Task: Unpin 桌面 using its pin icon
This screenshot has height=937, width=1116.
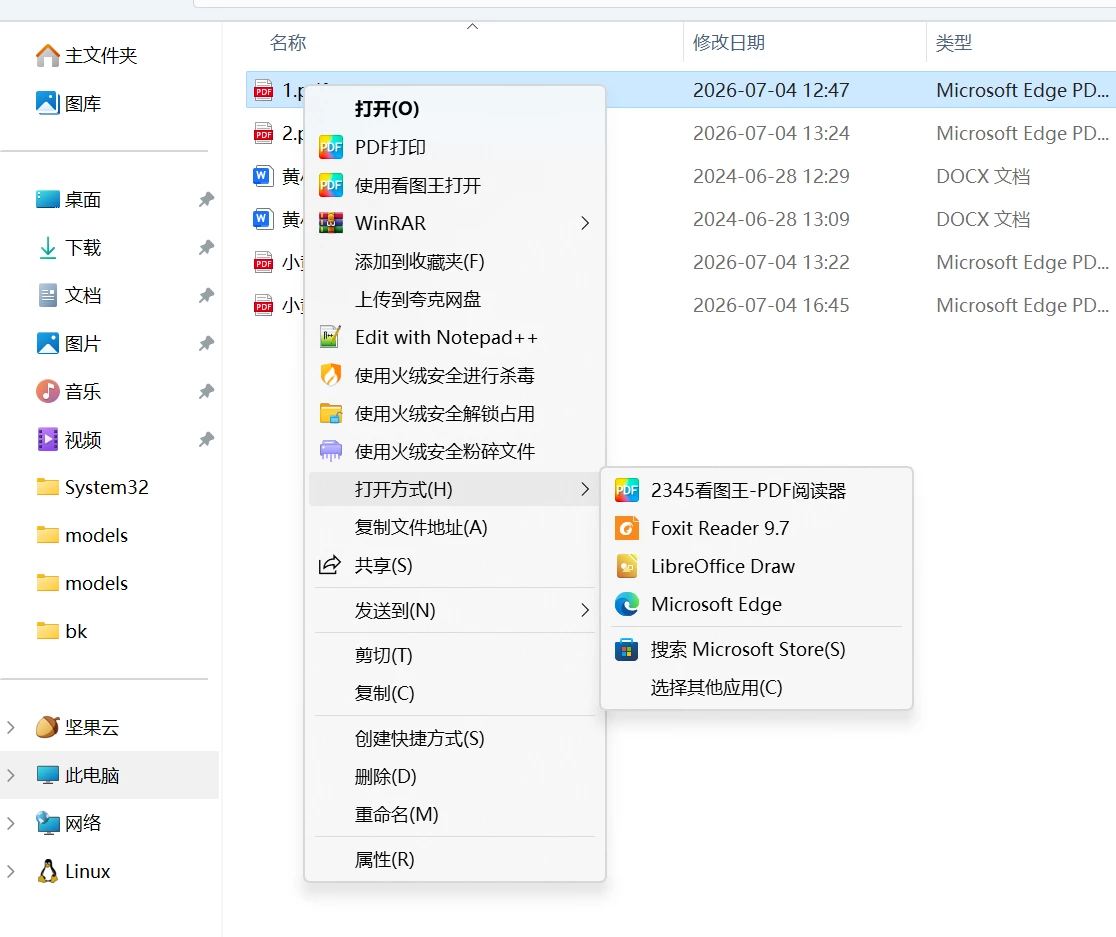Action: [x=206, y=199]
